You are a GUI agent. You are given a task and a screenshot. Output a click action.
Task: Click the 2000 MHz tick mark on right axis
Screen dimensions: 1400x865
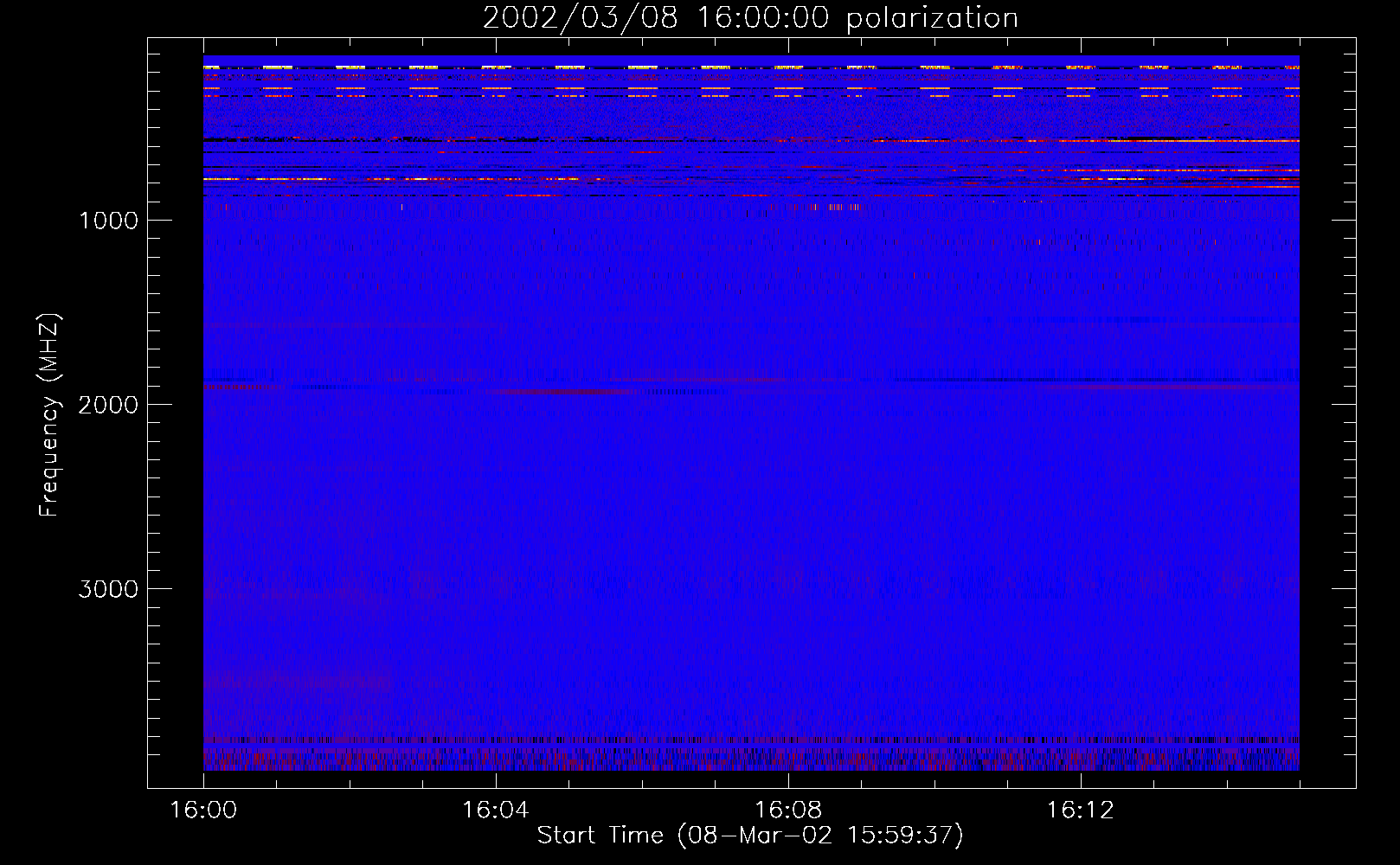1344,404
